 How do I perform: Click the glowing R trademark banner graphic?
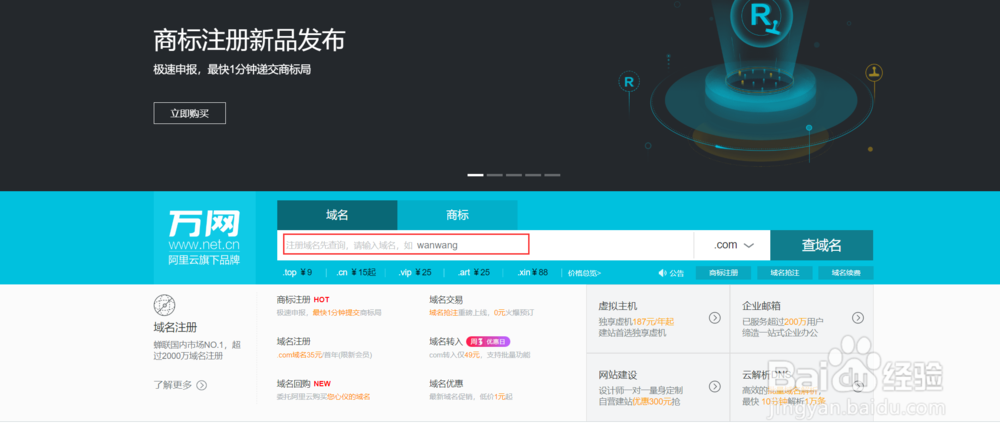(x=759, y=83)
